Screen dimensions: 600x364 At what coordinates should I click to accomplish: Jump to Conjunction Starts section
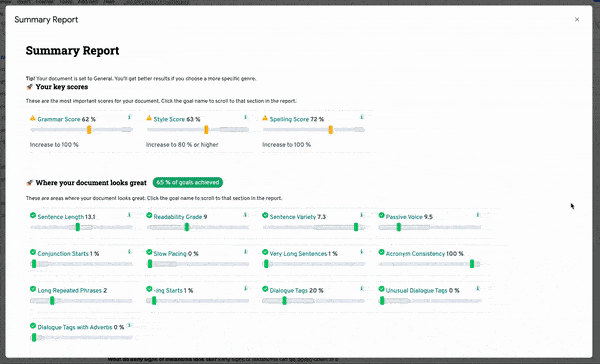click(x=63, y=253)
